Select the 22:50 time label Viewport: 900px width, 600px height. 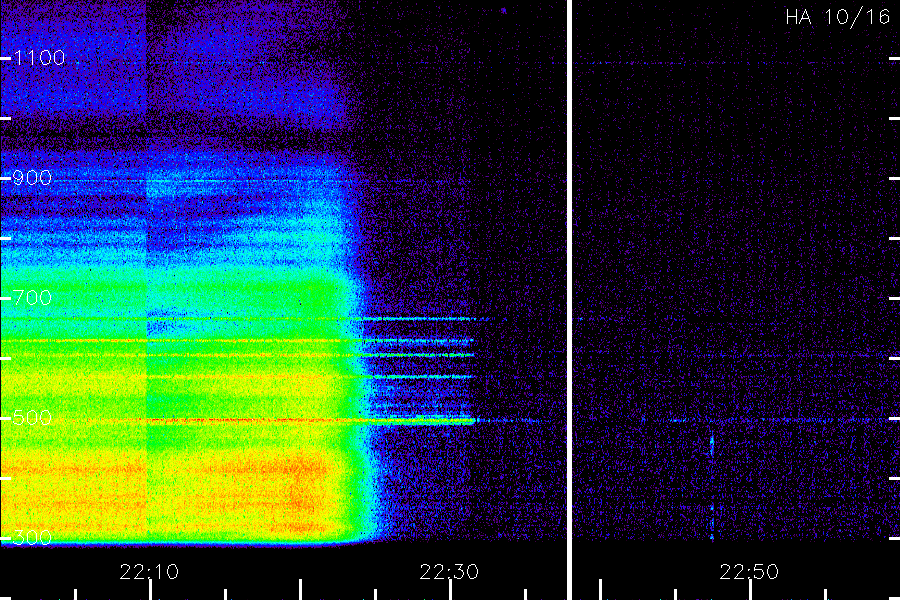tap(749, 572)
